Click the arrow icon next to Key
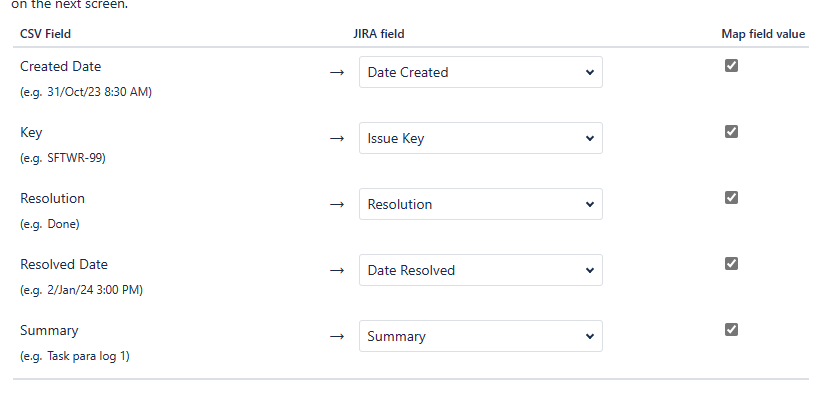 point(337,138)
